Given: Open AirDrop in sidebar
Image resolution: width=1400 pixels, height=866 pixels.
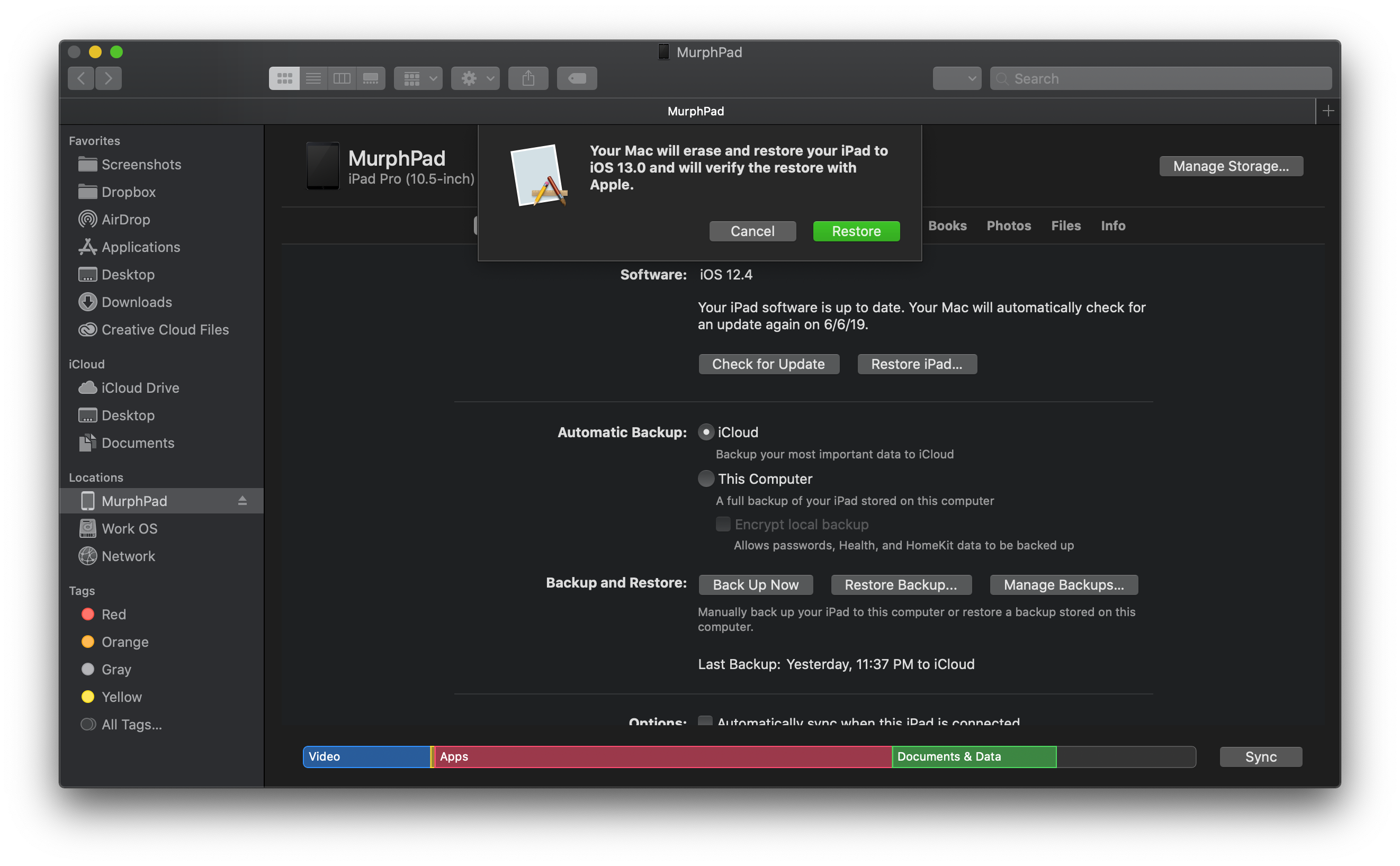Looking at the screenshot, I should coord(161,219).
